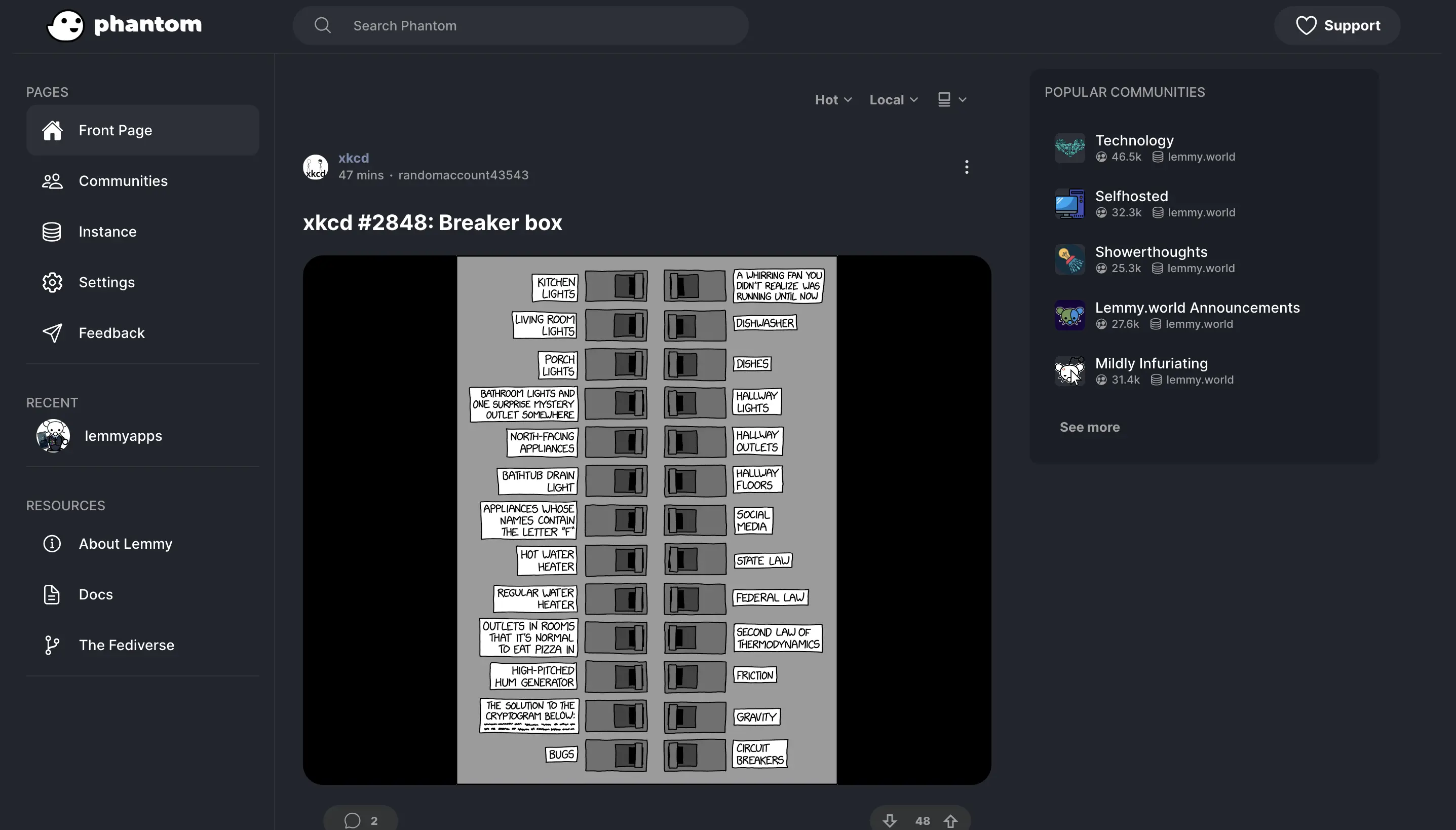Click the Support heart icon
1456x830 pixels.
click(x=1306, y=26)
